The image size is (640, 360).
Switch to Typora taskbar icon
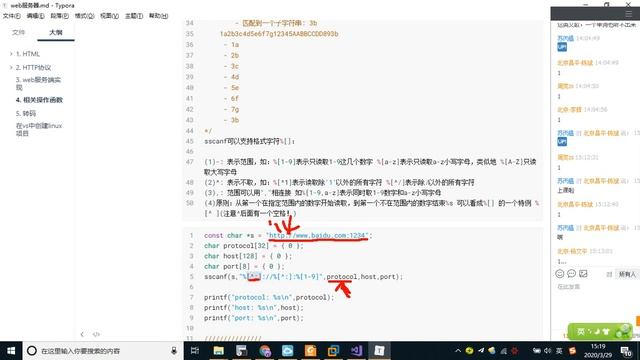tap(379, 351)
